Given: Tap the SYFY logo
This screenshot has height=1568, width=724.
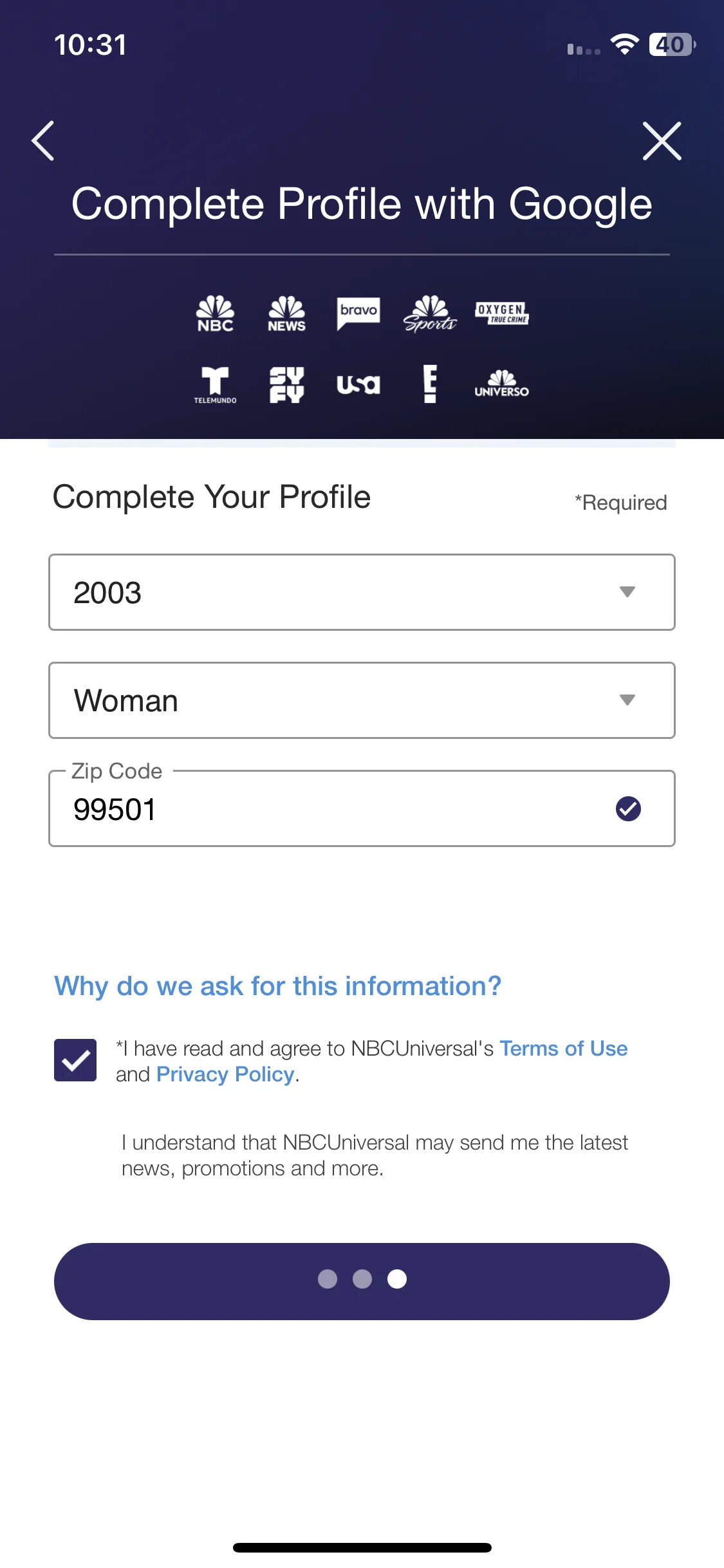Looking at the screenshot, I should [286, 385].
